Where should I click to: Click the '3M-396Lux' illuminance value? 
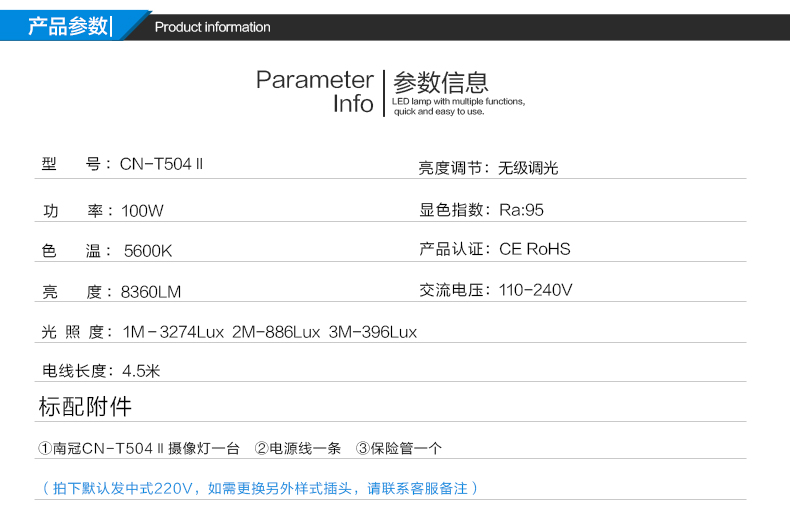pos(373,332)
